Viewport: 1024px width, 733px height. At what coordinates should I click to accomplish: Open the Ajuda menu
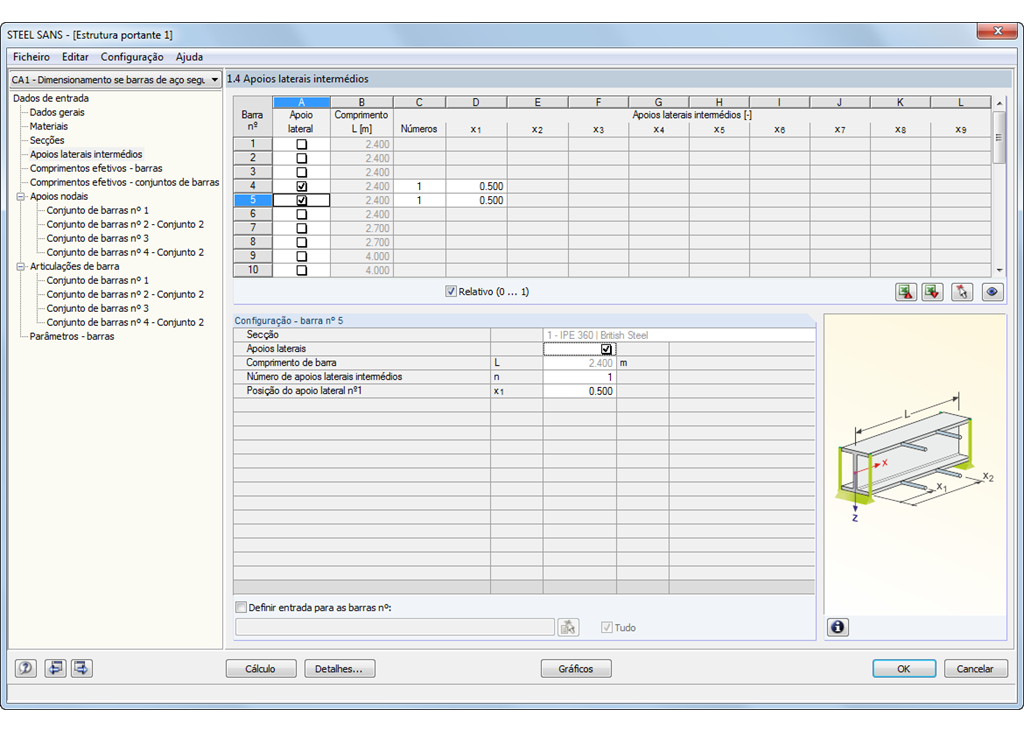[189, 57]
